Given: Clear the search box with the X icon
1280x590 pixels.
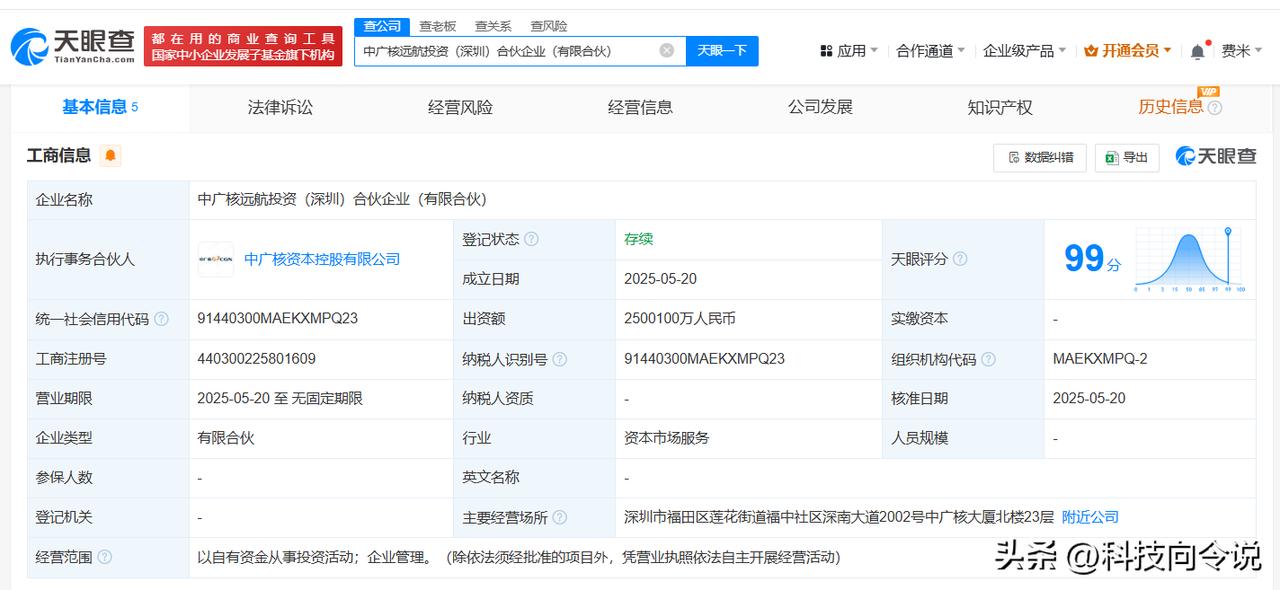Looking at the screenshot, I should coord(667,51).
